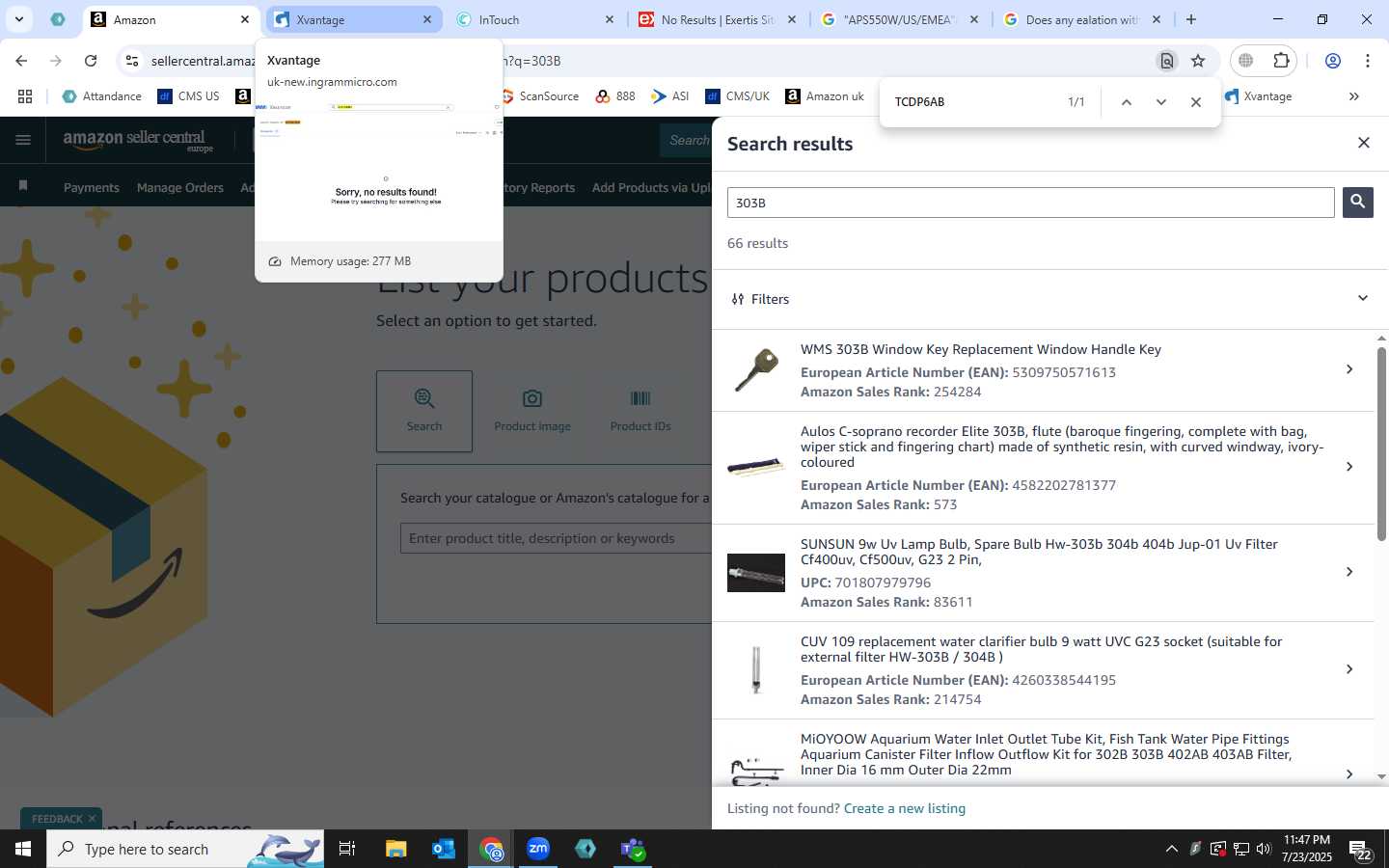Screen dimensions: 1389x868
Task: Open Chrome three-dot menu
Action: (x=1368, y=61)
